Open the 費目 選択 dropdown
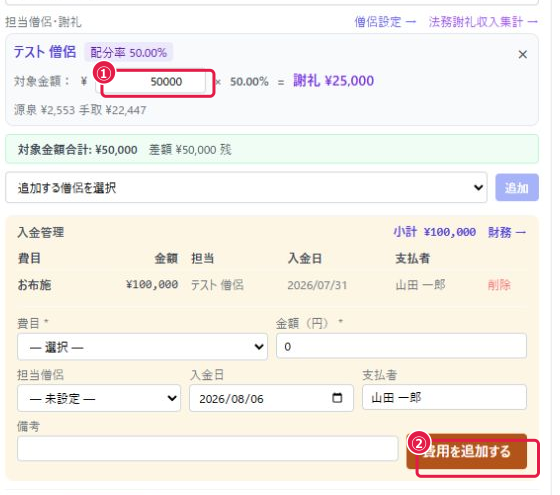 click(x=142, y=346)
